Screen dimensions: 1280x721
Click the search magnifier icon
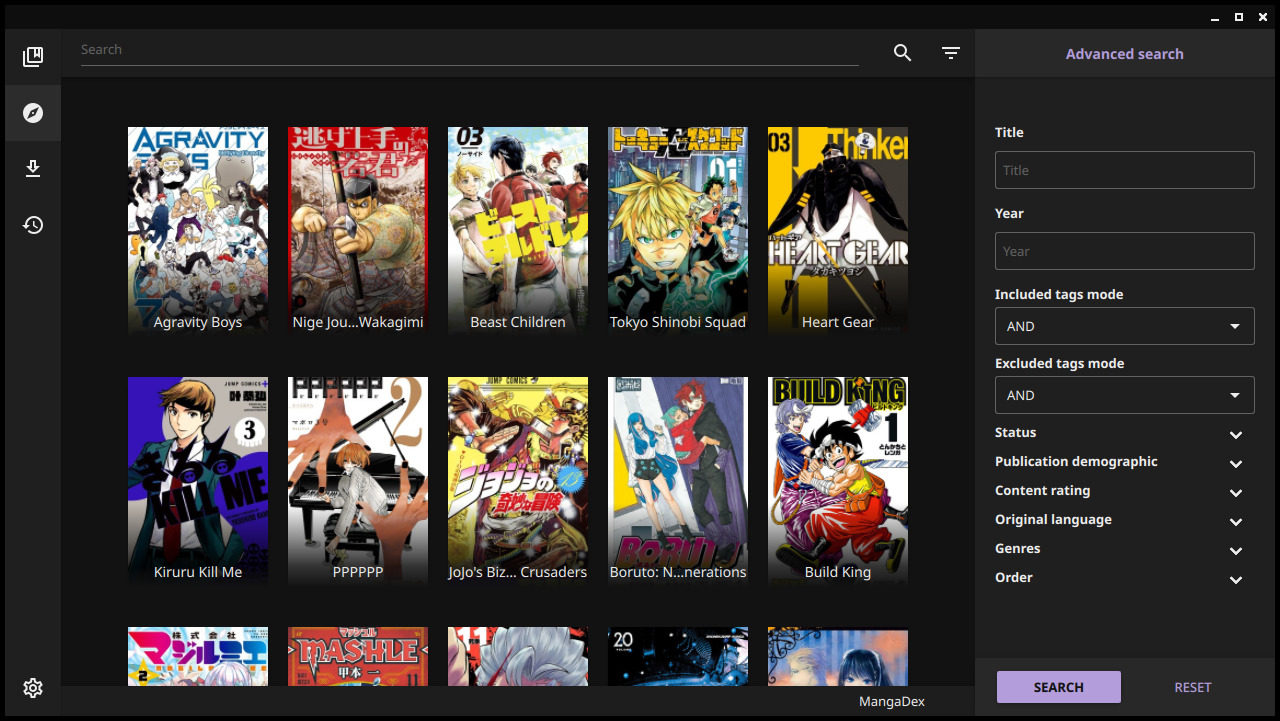point(903,53)
